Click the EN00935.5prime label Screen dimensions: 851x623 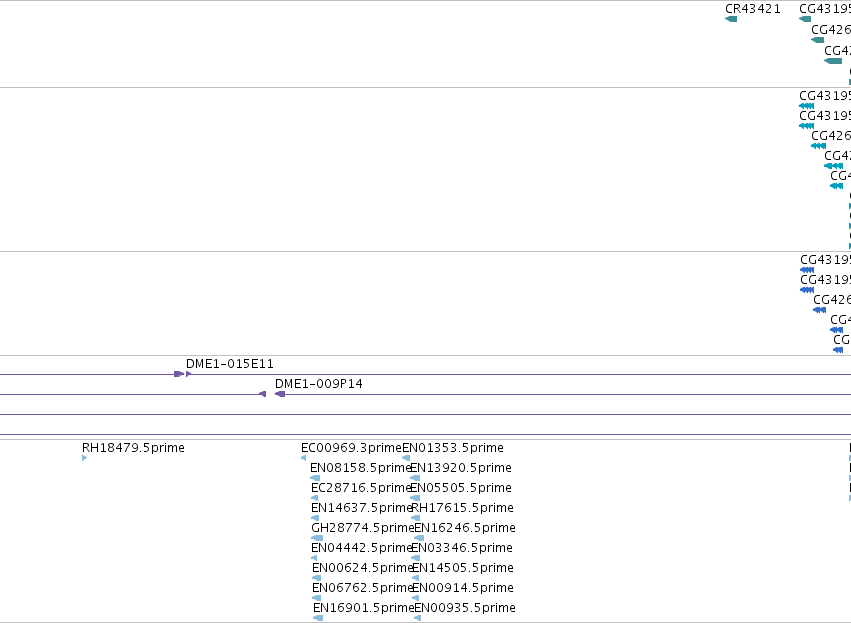(465, 608)
